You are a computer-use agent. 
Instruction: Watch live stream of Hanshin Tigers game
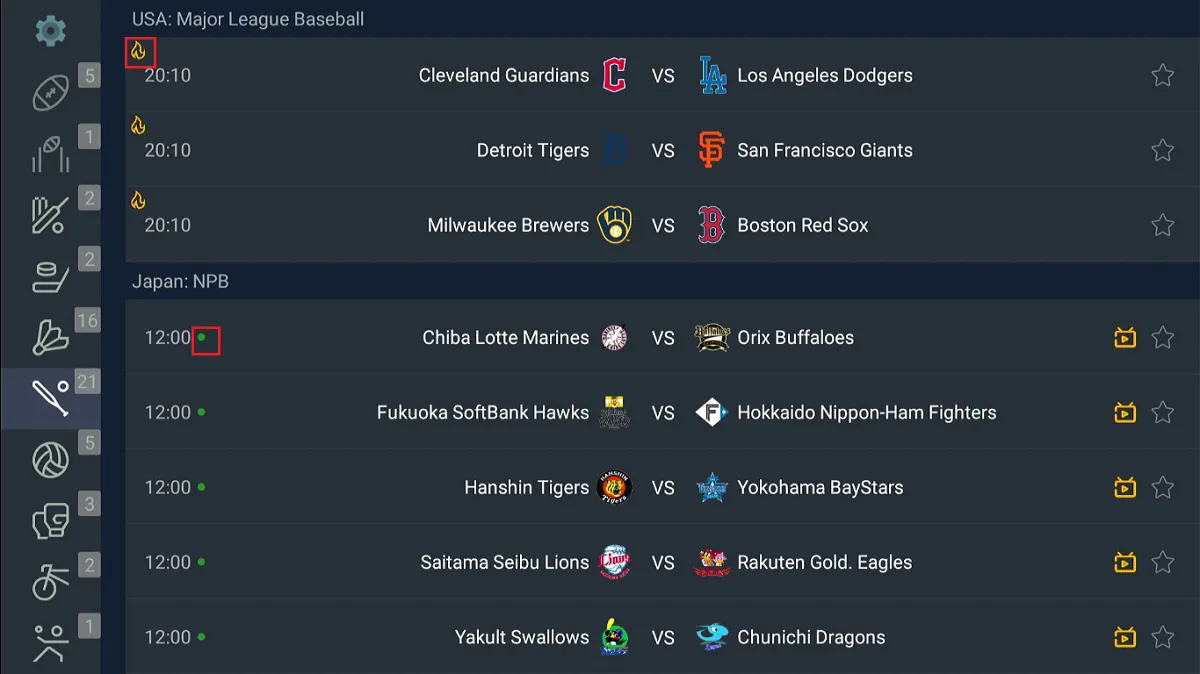pyautogui.click(x=1125, y=488)
